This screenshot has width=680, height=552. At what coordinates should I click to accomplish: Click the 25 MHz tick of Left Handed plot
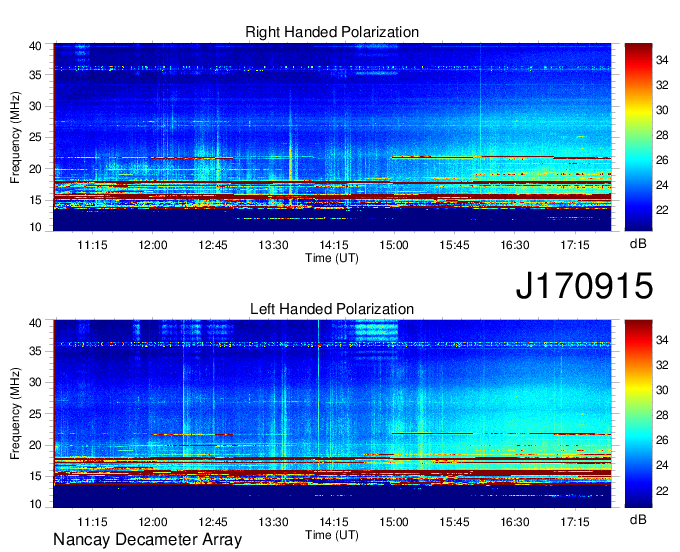click(36, 414)
